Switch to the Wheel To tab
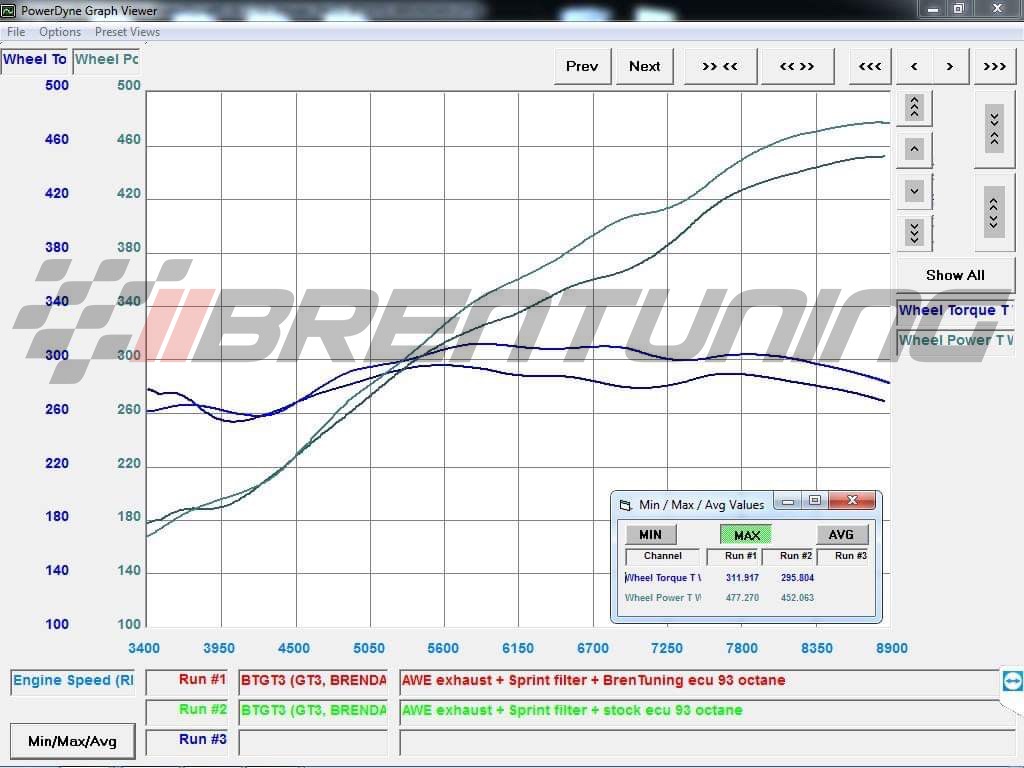The height and width of the screenshot is (768, 1024). 35,59
